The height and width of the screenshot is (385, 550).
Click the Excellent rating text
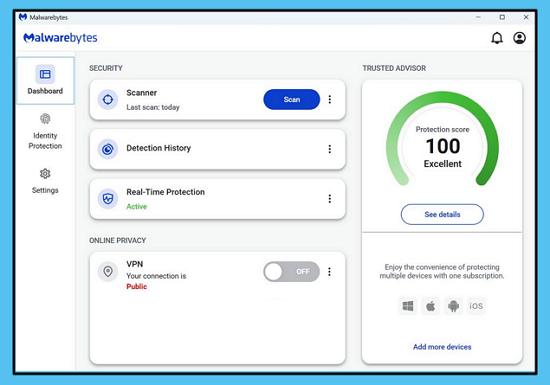click(443, 164)
